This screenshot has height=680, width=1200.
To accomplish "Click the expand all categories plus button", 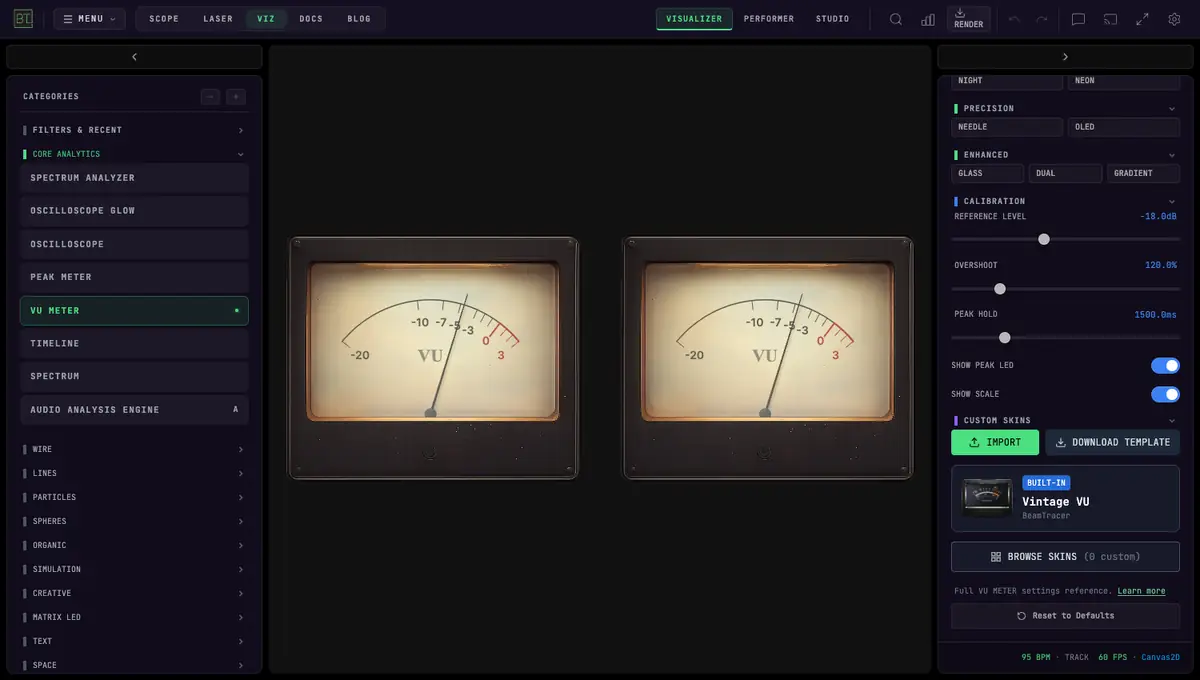I will point(236,97).
